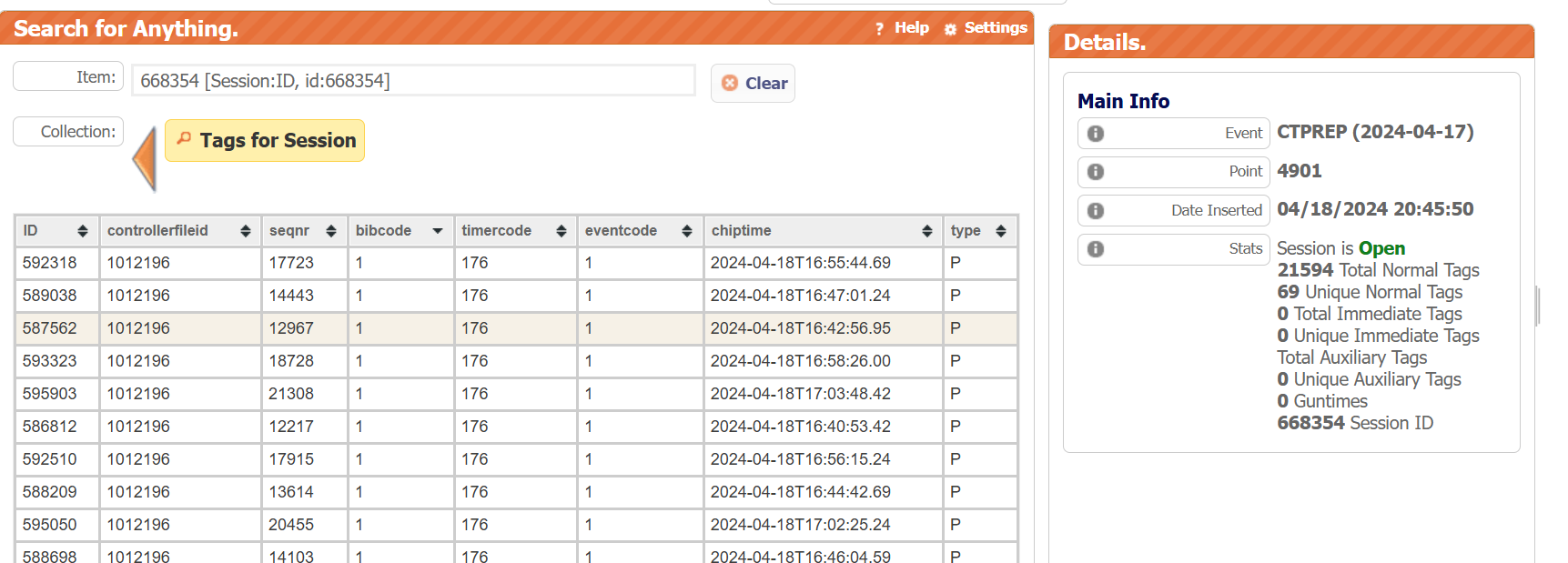1568x563 pixels.
Task: Click the Tags for Session button
Action: 265,140
